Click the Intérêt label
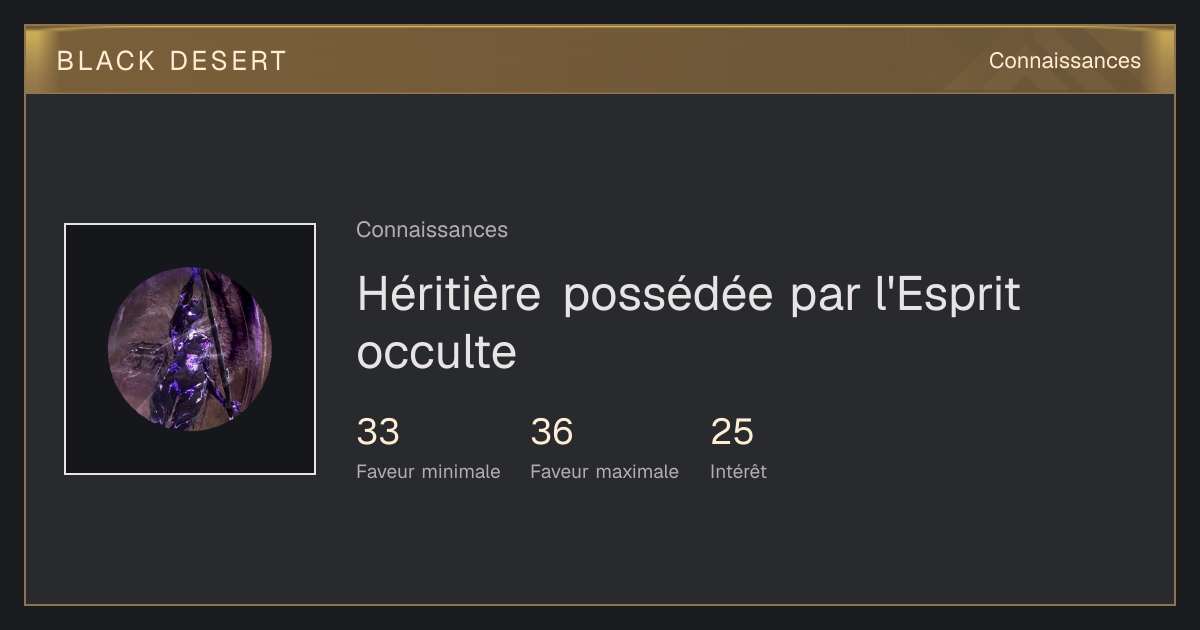The image size is (1200, 630). tap(738, 472)
